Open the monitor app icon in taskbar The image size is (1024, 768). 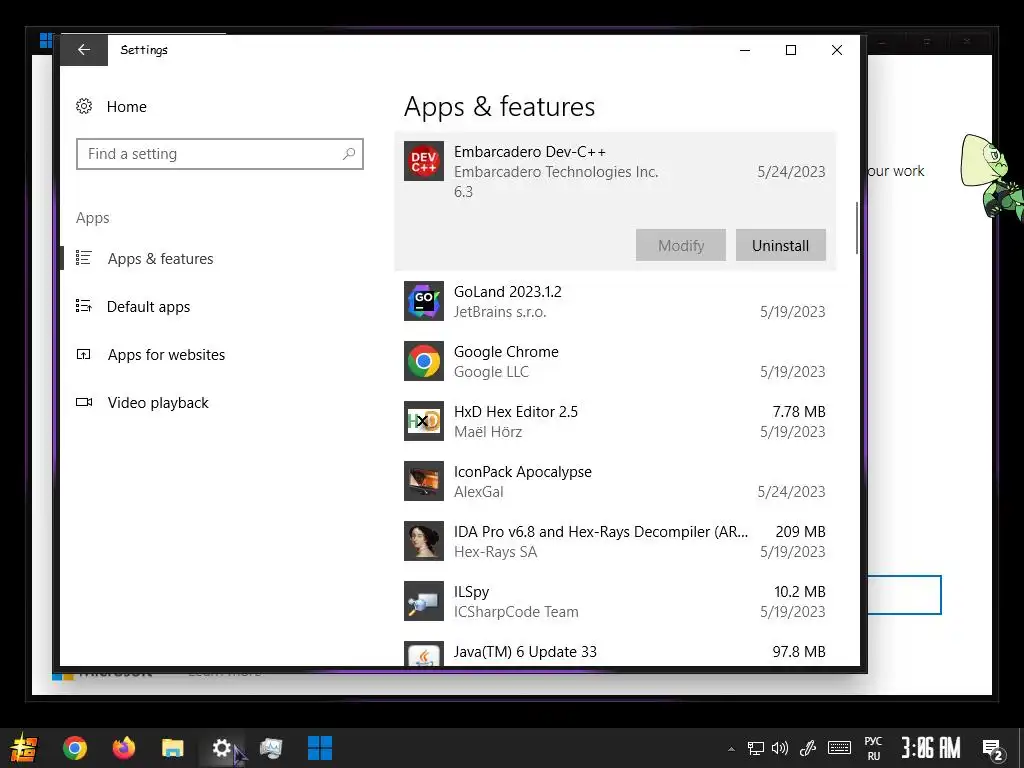270,748
